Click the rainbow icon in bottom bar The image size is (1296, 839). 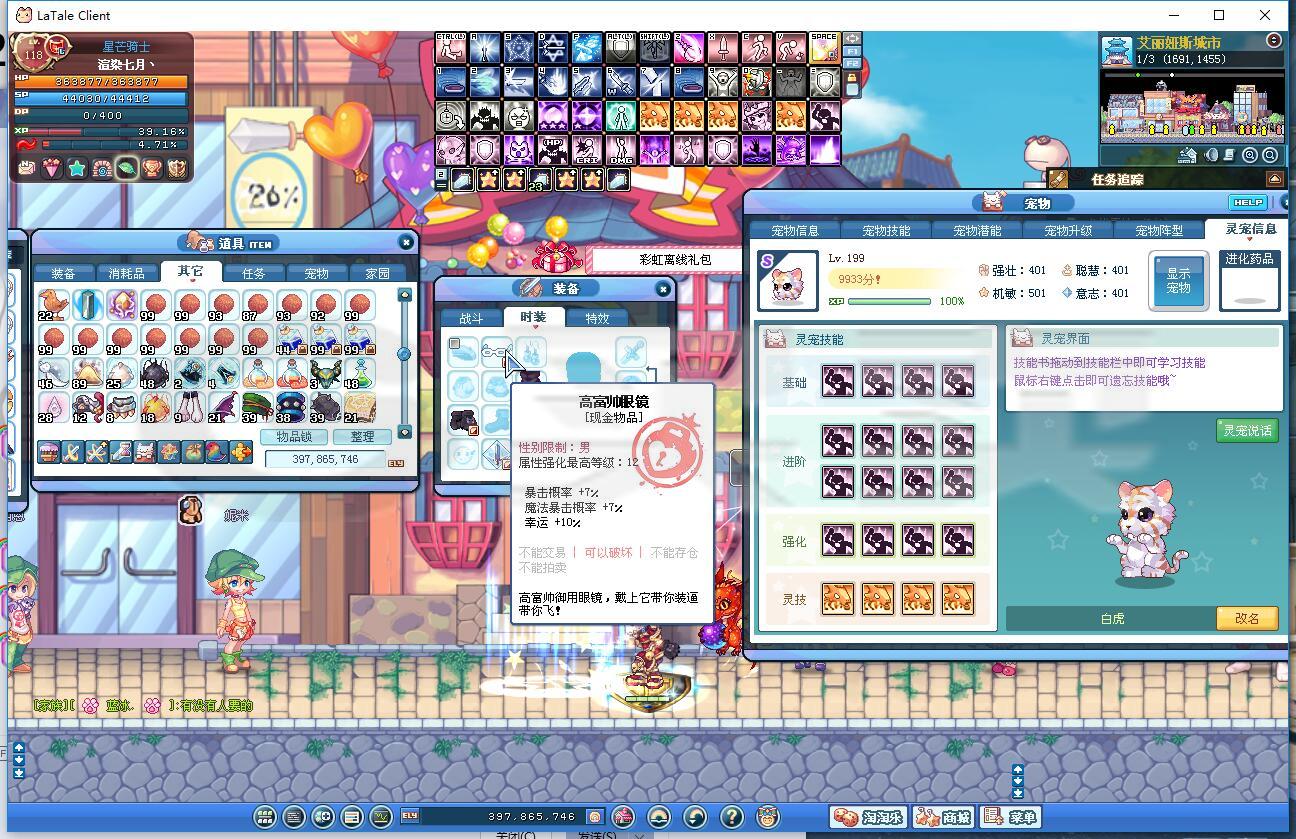(659, 817)
